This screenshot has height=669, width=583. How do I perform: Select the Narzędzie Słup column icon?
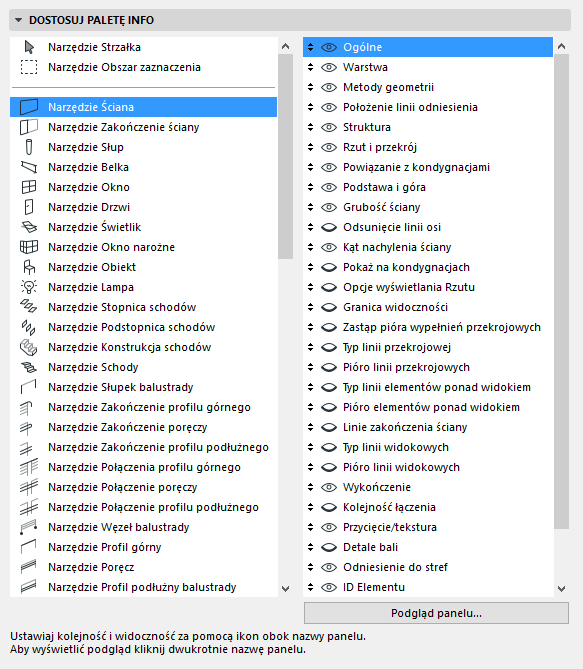[x=29, y=147]
